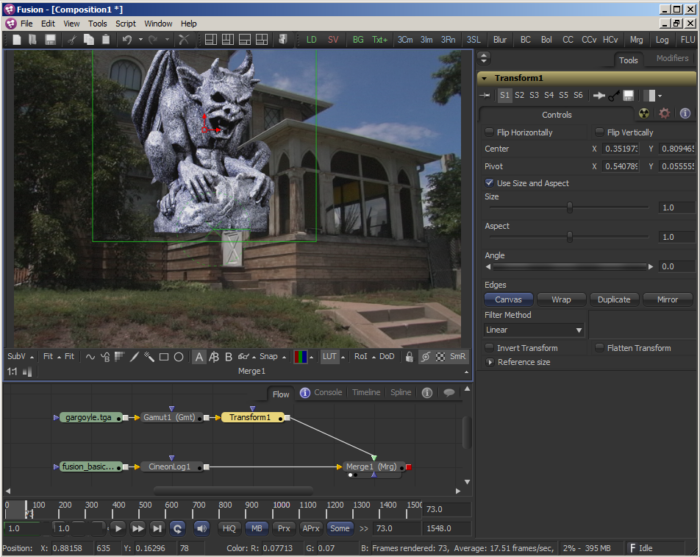Open the radiation-symbol tab in Transform1 controls

[644, 113]
